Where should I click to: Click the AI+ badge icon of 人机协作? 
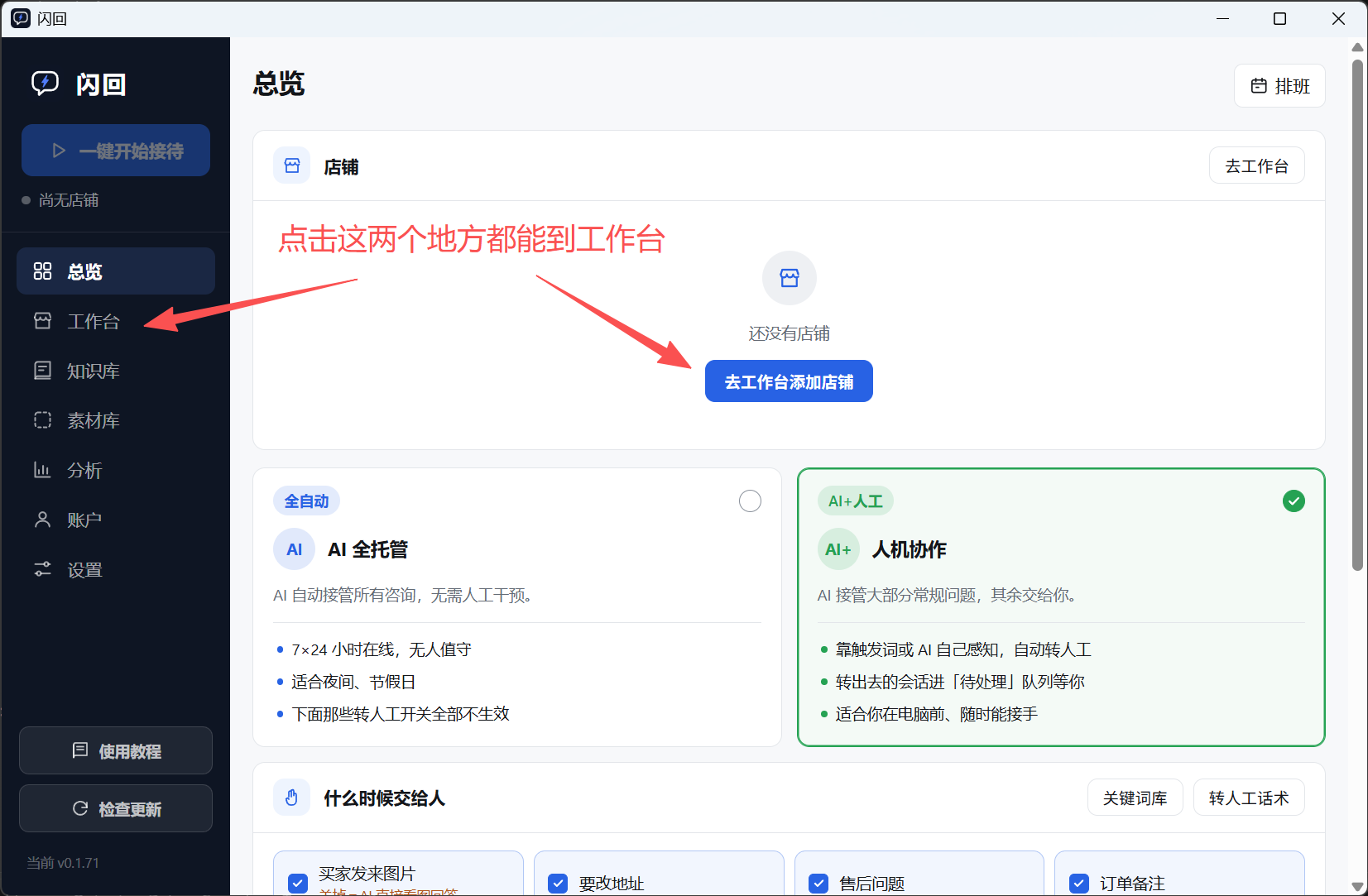point(838,549)
